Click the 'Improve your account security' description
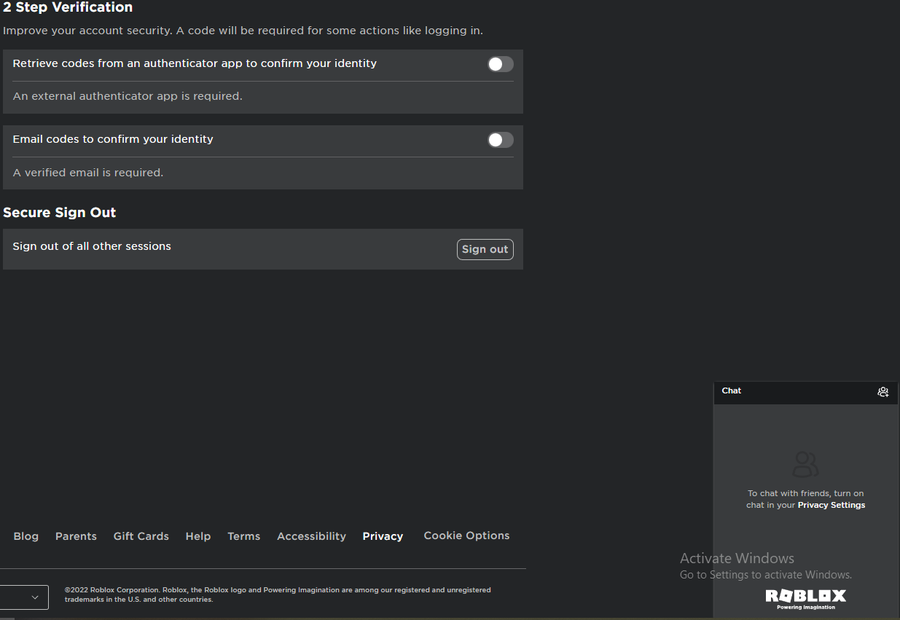Viewport: 900px width, 620px height. 243,31
